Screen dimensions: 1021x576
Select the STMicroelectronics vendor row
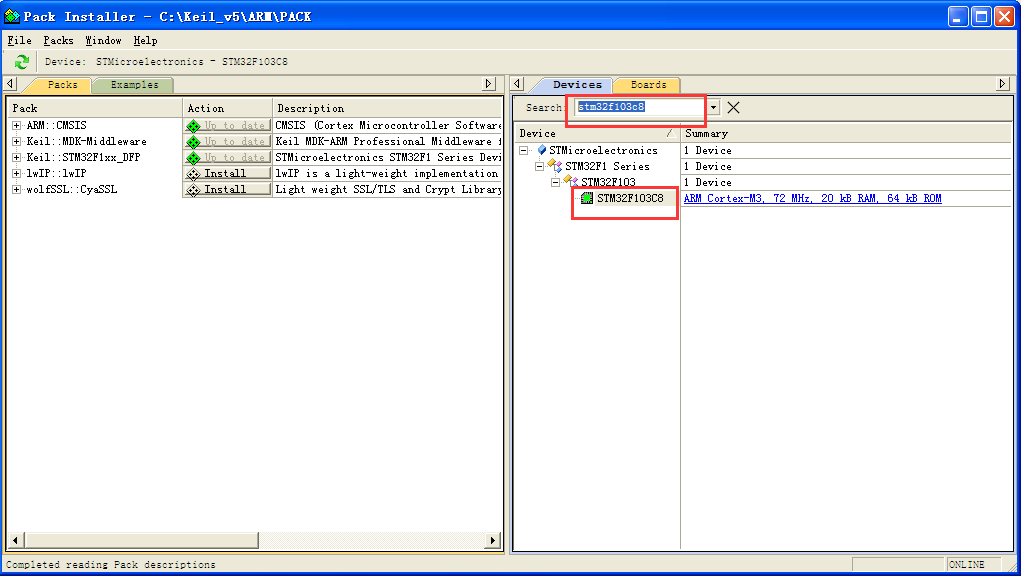point(603,150)
